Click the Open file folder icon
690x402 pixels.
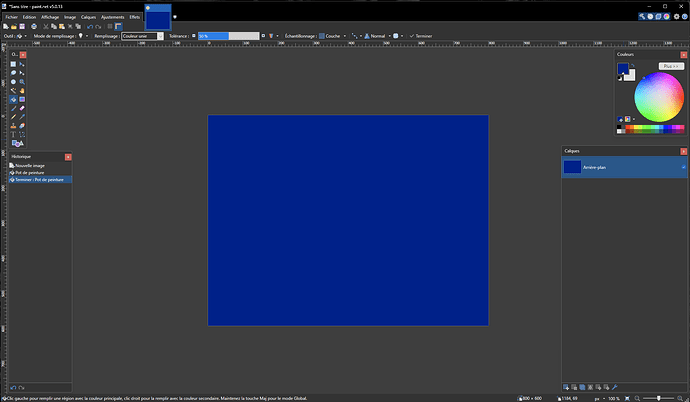[x=14, y=26]
